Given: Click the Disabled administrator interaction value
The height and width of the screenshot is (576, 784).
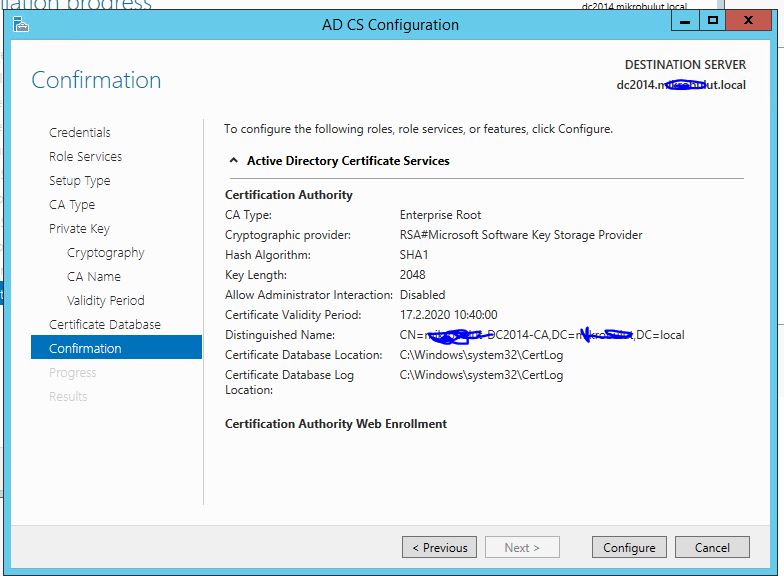Looking at the screenshot, I should pos(422,295).
